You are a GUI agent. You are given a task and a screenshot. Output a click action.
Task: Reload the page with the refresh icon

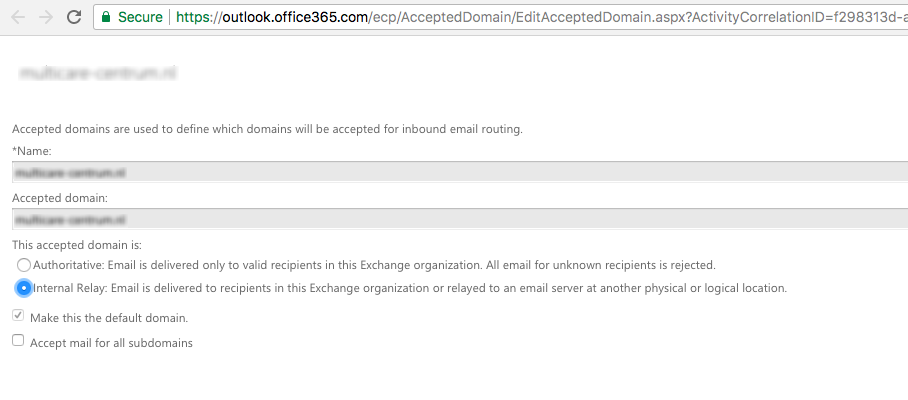click(x=74, y=17)
